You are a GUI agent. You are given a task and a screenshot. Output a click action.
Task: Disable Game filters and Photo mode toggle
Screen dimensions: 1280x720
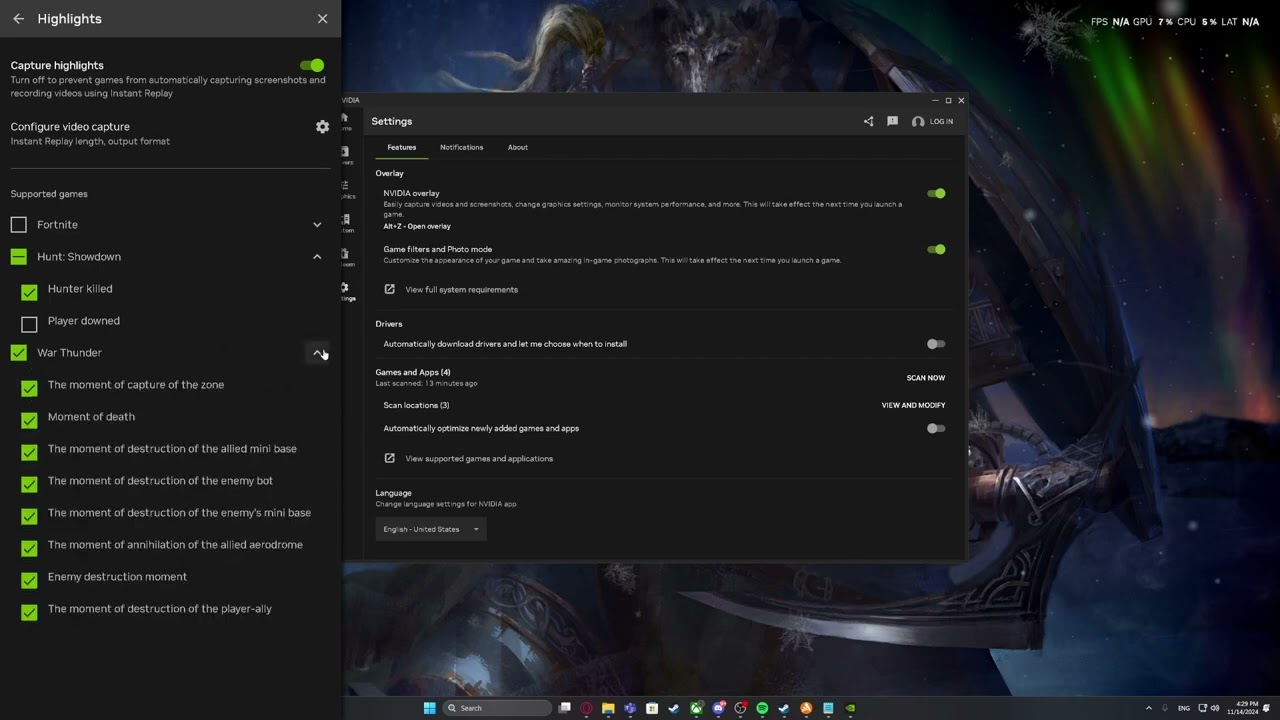pyautogui.click(x=936, y=250)
